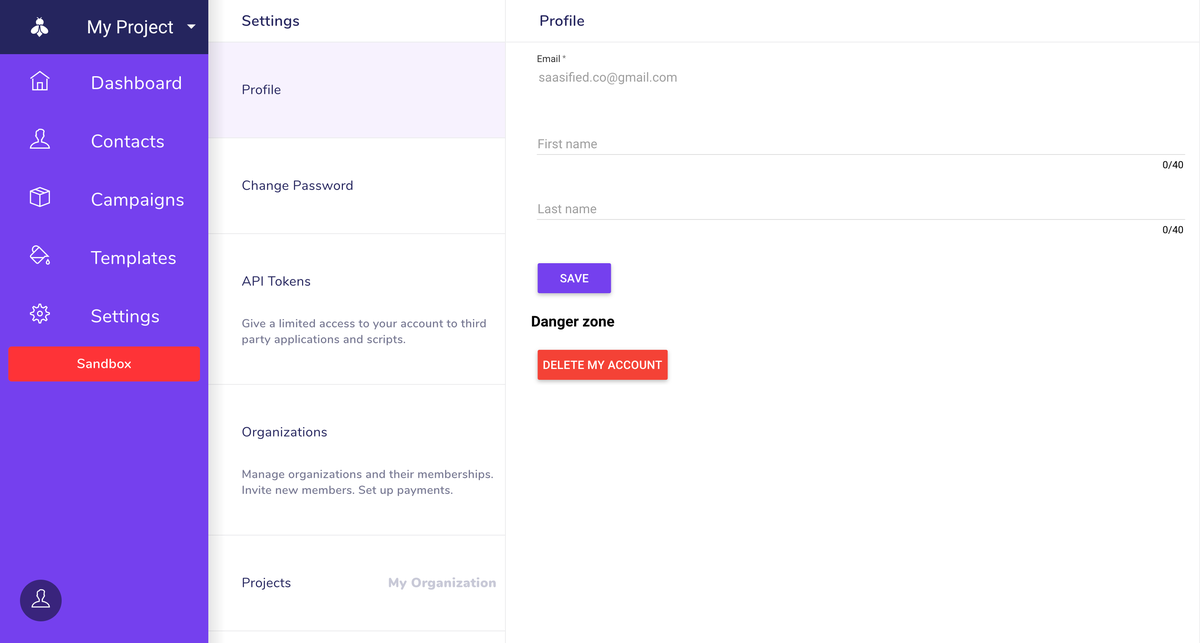Screen dimensions: 1200x643
Task: Open the Profile settings section
Action: (261, 90)
